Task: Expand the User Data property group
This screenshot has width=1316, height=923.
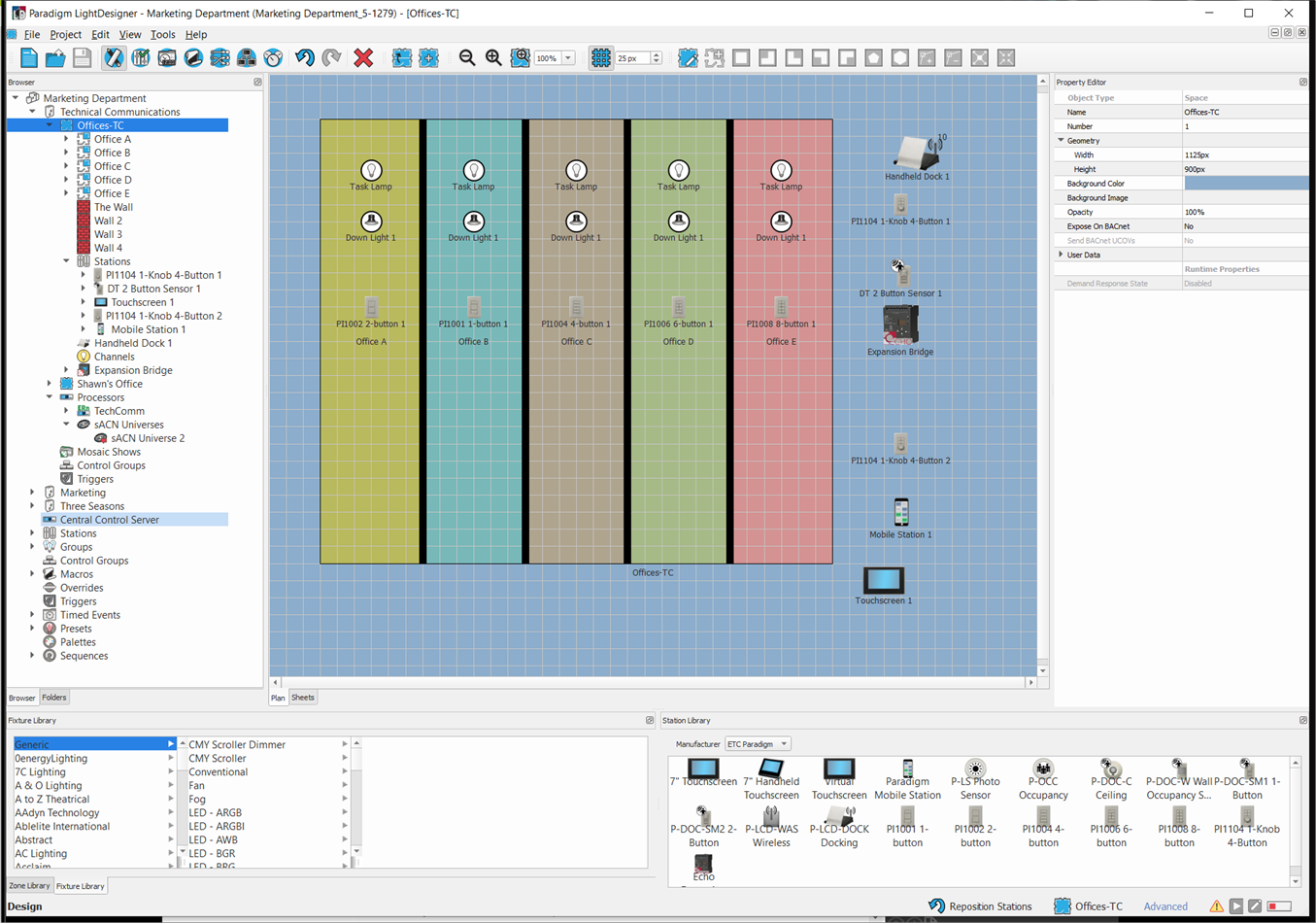Action: pyautogui.click(x=1061, y=255)
